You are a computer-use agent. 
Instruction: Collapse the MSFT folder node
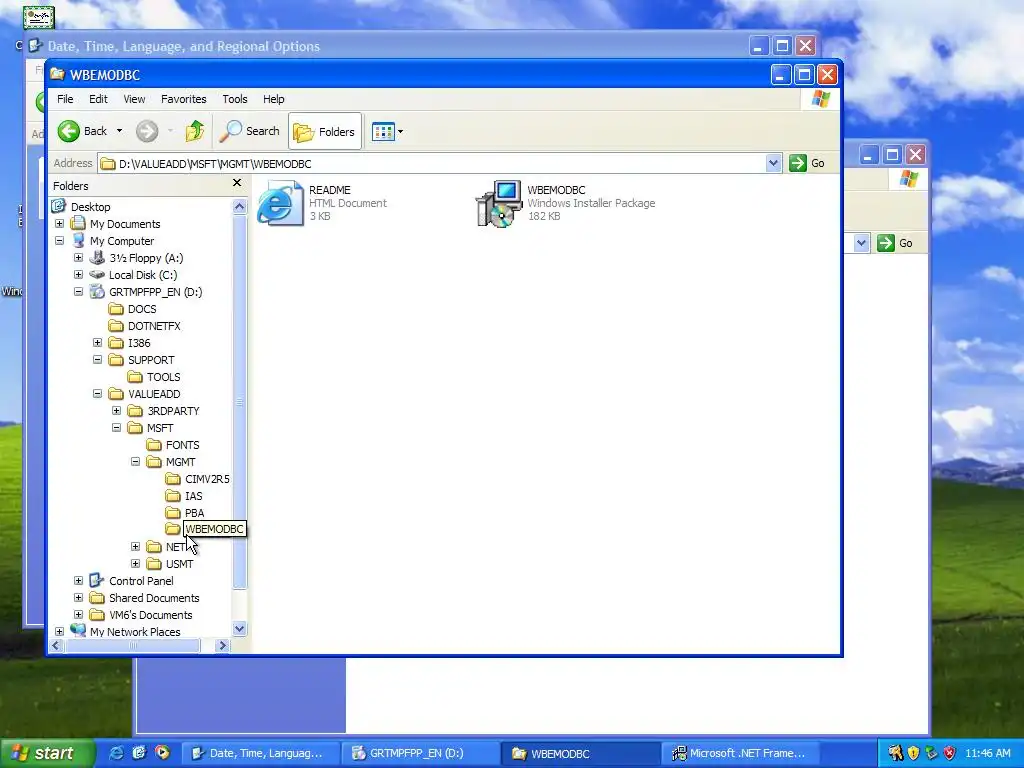point(116,427)
